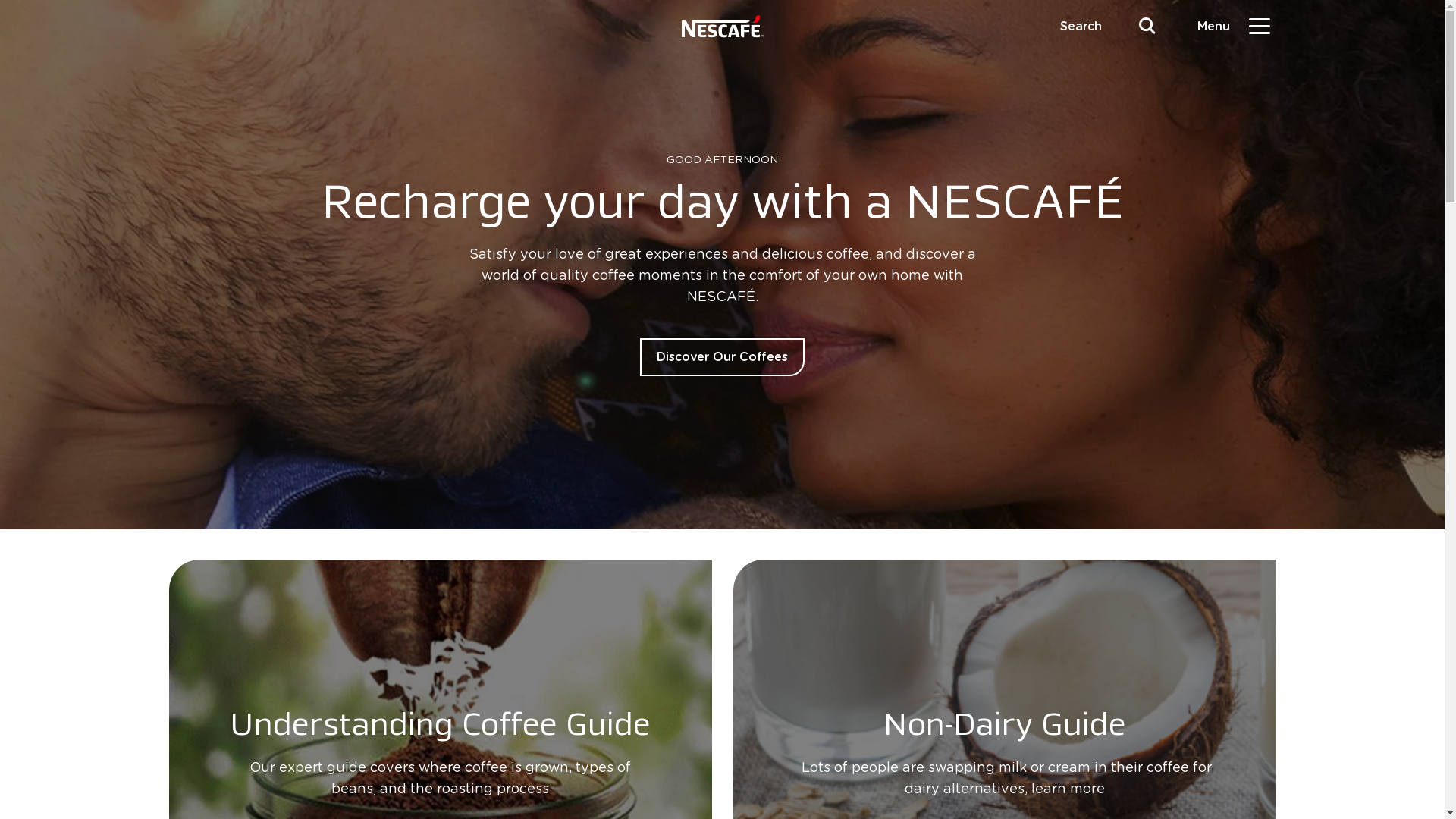Click scrollbar track below the thumb
Screen dimensions: 1456x819
point(1450,508)
